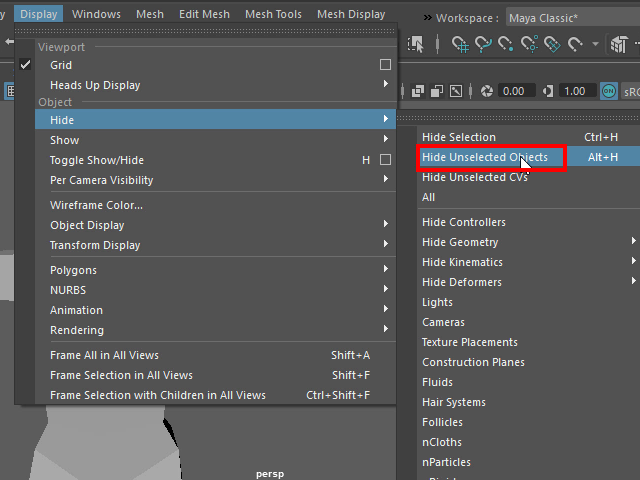Image resolution: width=640 pixels, height=480 pixels.
Task: Click the Snap to grids magnet icon
Action: pyautogui.click(x=461, y=44)
